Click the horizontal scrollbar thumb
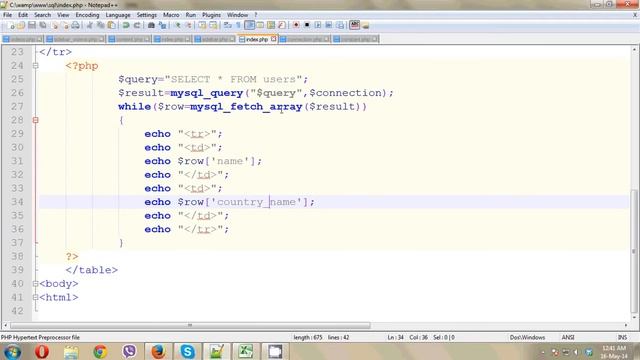 point(190,325)
